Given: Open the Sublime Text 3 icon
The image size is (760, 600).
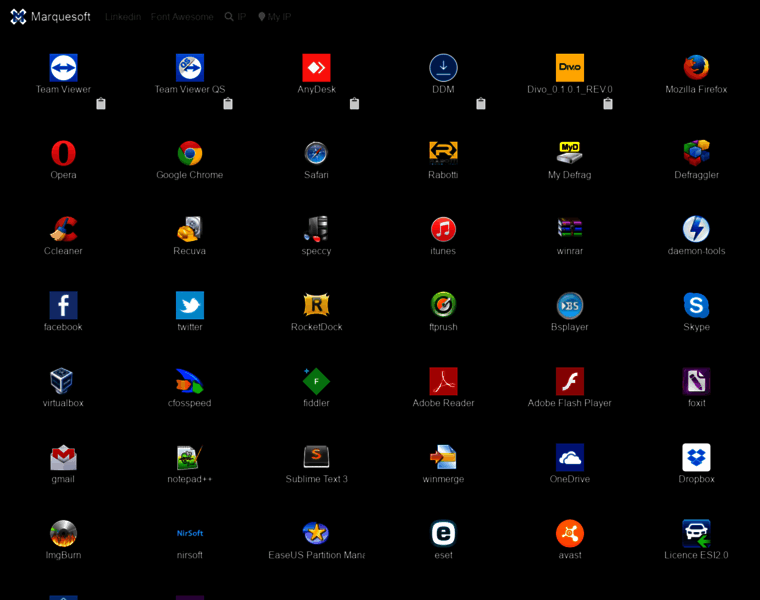Looking at the screenshot, I should 317,458.
